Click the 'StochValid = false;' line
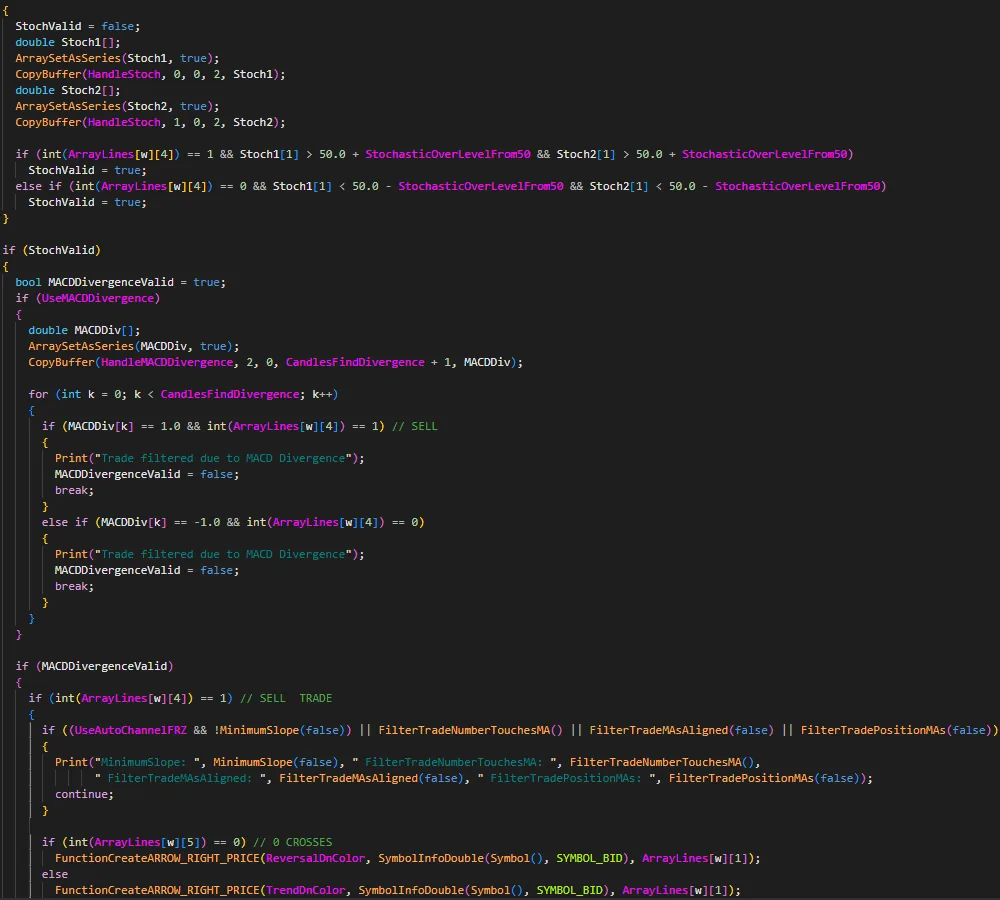The height and width of the screenshot is (900, 1000). (78, 26)
